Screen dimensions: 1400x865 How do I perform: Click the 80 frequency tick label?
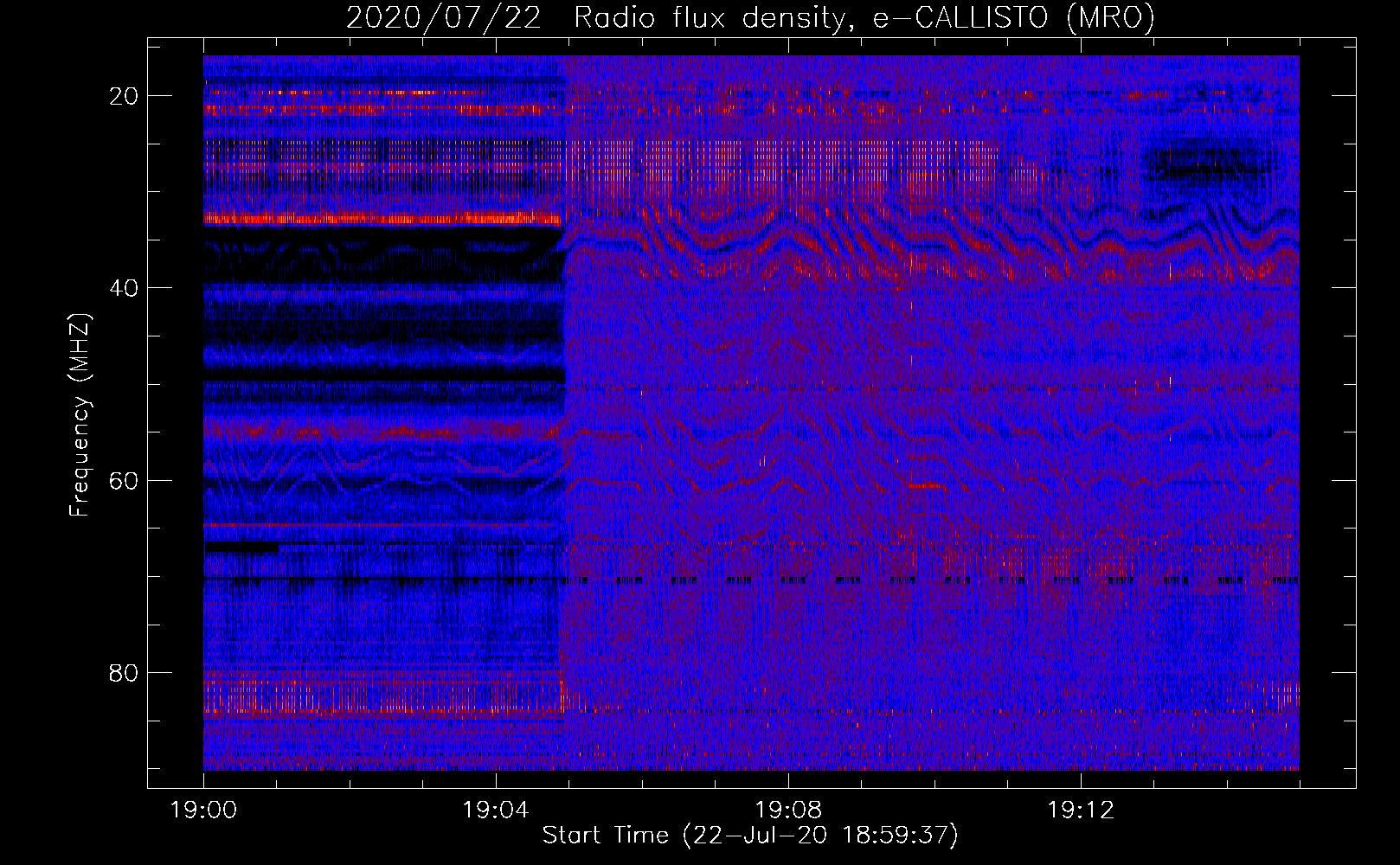(125, 673)
